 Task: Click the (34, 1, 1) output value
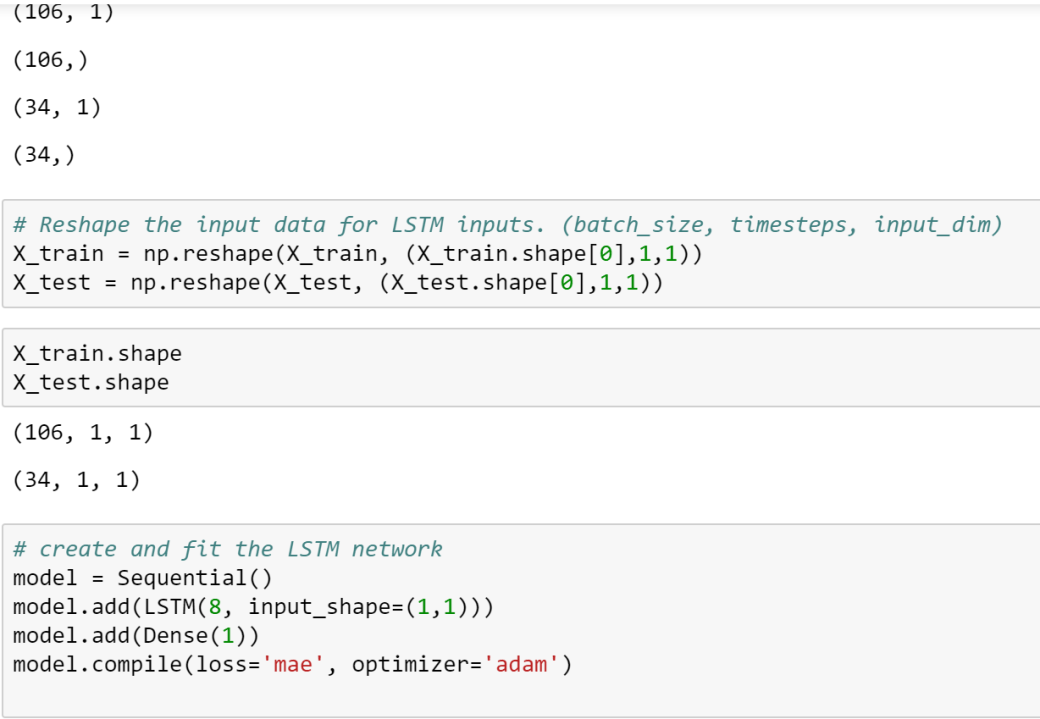click(76, 480)
